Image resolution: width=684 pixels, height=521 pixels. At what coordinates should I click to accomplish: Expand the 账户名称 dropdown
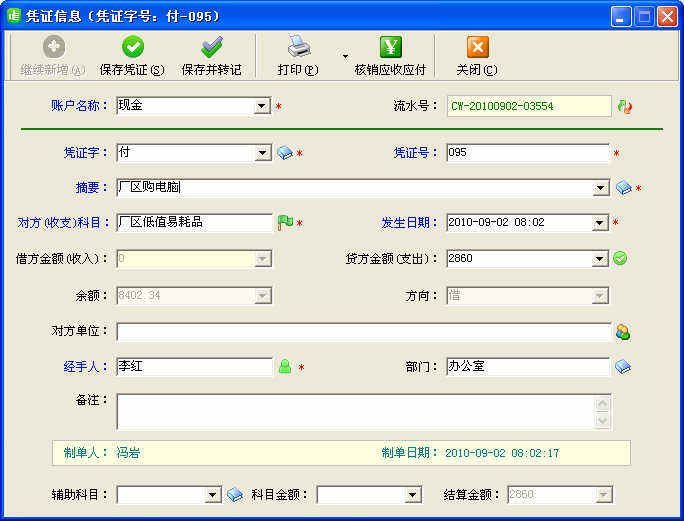pyautogui.click(x=262, y=106)
